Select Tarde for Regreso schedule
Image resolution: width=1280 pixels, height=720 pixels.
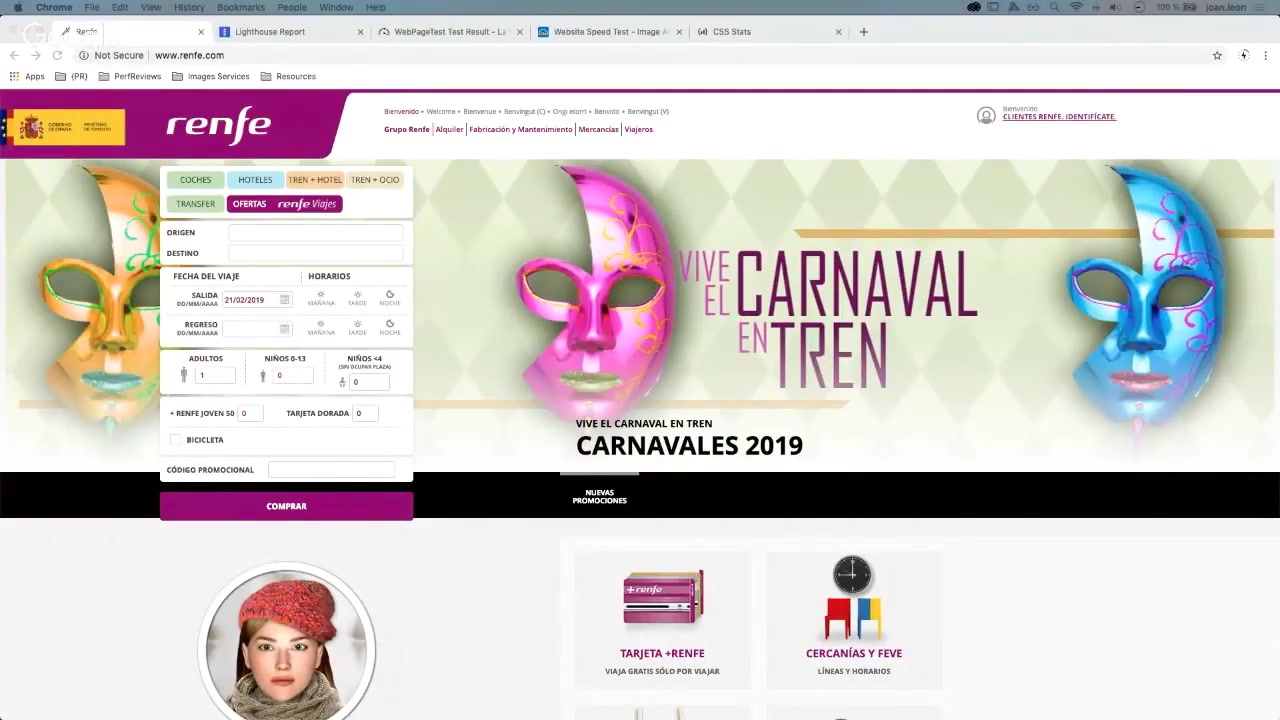click(357, 327)
